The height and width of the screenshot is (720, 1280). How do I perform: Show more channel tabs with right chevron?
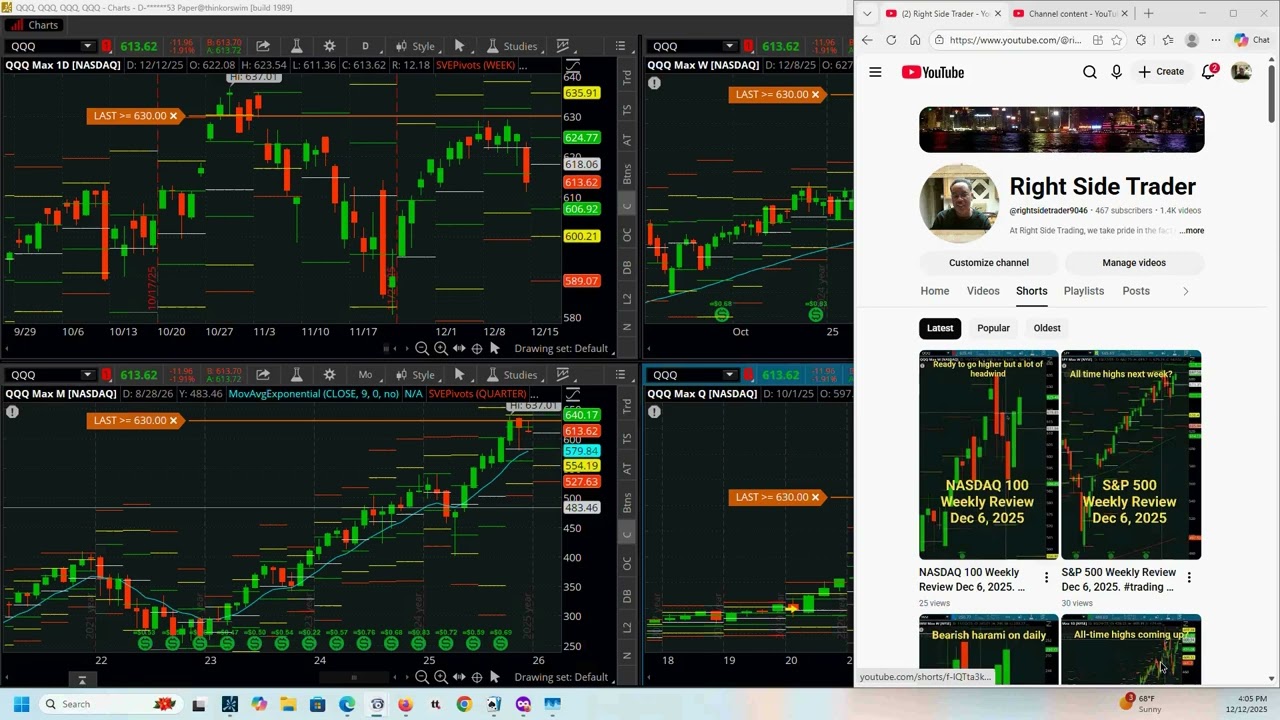point(1186,291)
